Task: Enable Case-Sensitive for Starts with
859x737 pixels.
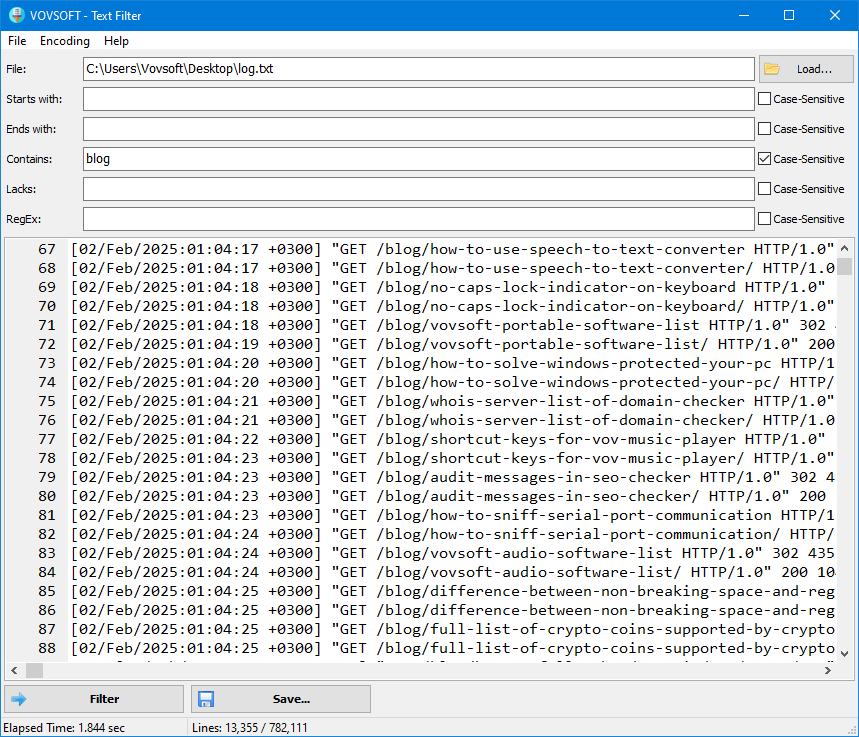Action: (x=764, y=99)
